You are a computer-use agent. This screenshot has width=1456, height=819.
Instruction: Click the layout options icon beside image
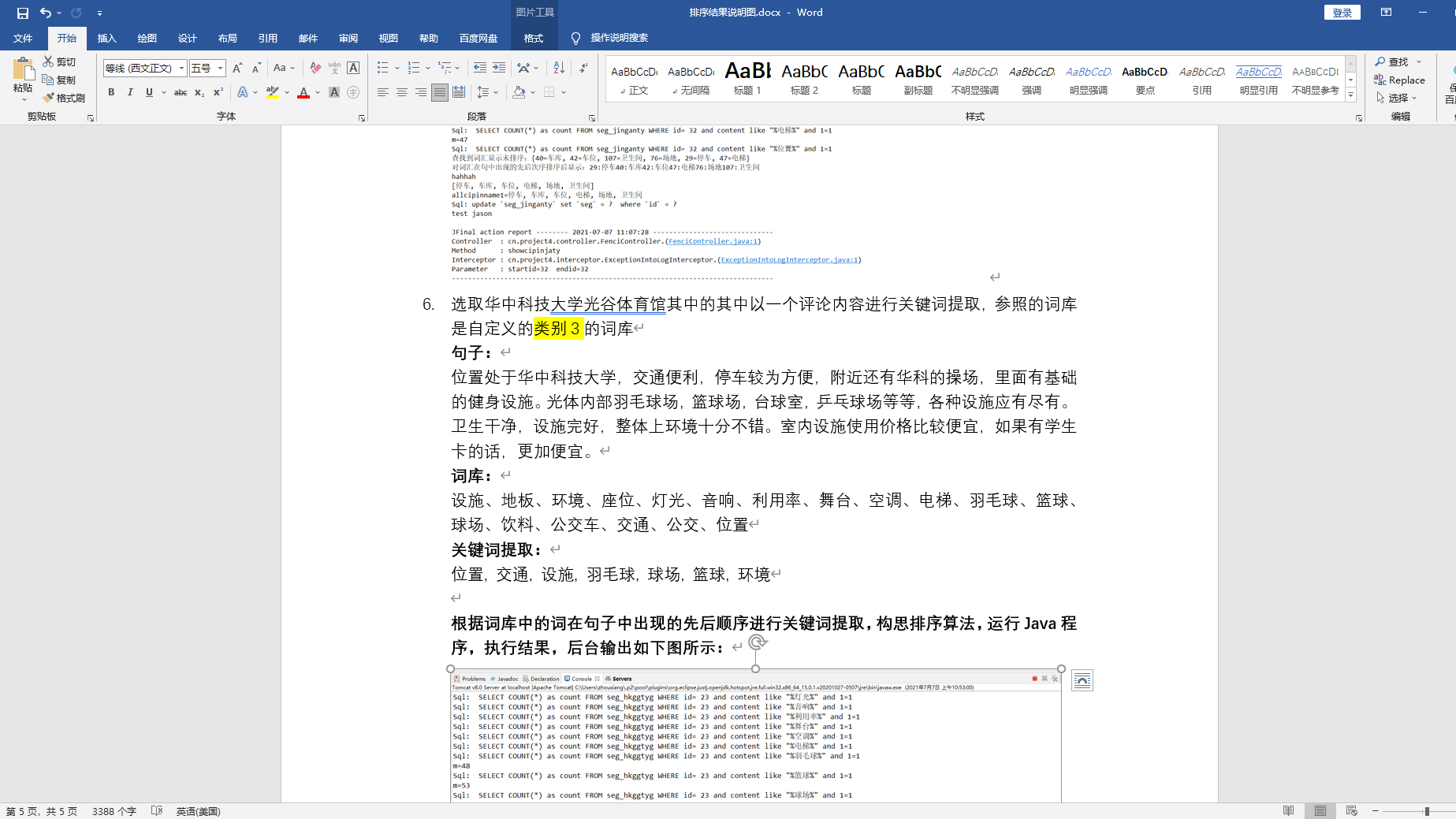click(x=1082, y=680)
